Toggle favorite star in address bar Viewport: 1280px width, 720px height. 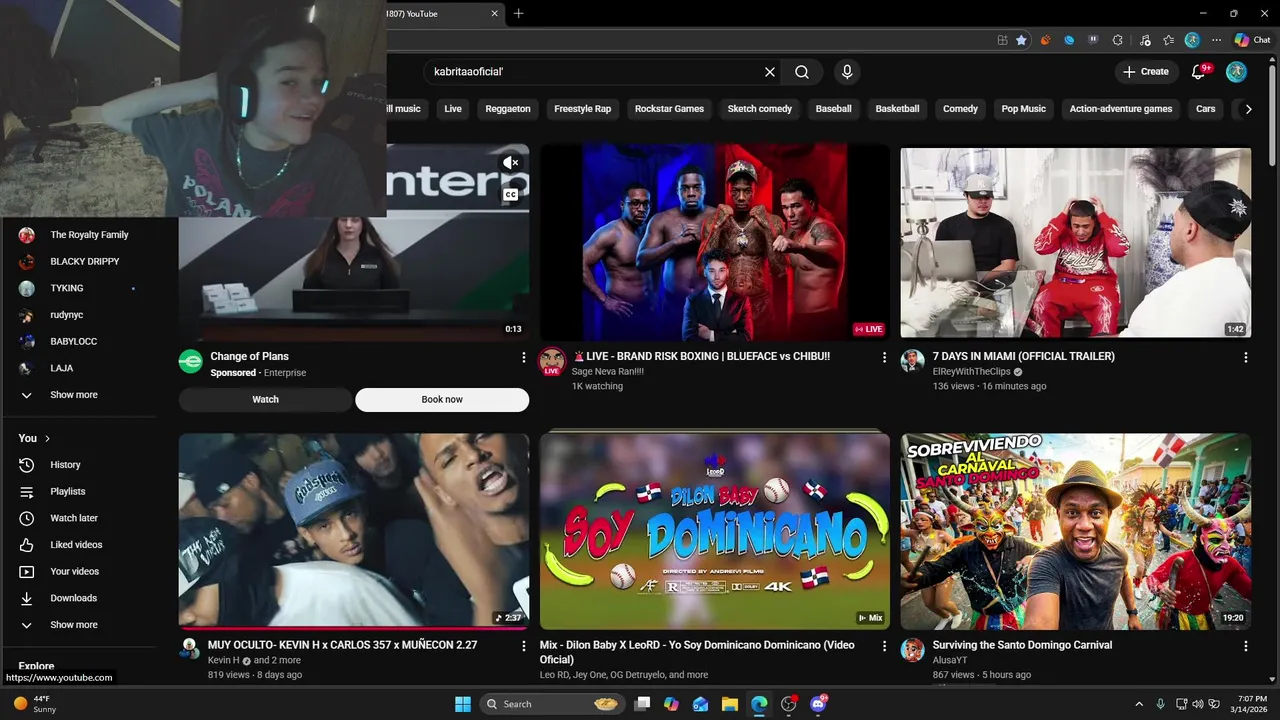[1021, 40]
